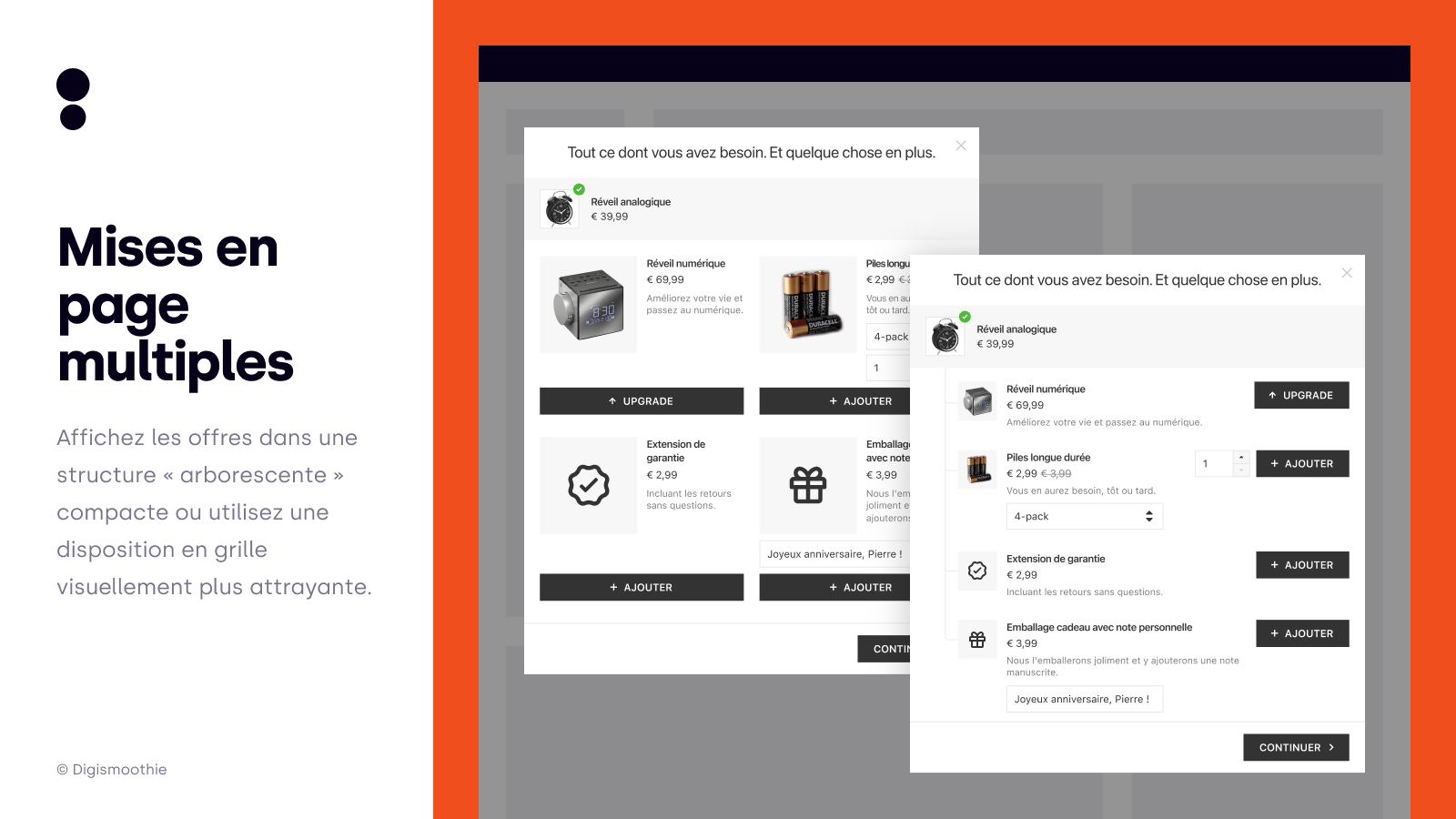The image size is (1456, 819).
Task: Decrease battery quantity with down arrow
Action: tap(1241, 470)
